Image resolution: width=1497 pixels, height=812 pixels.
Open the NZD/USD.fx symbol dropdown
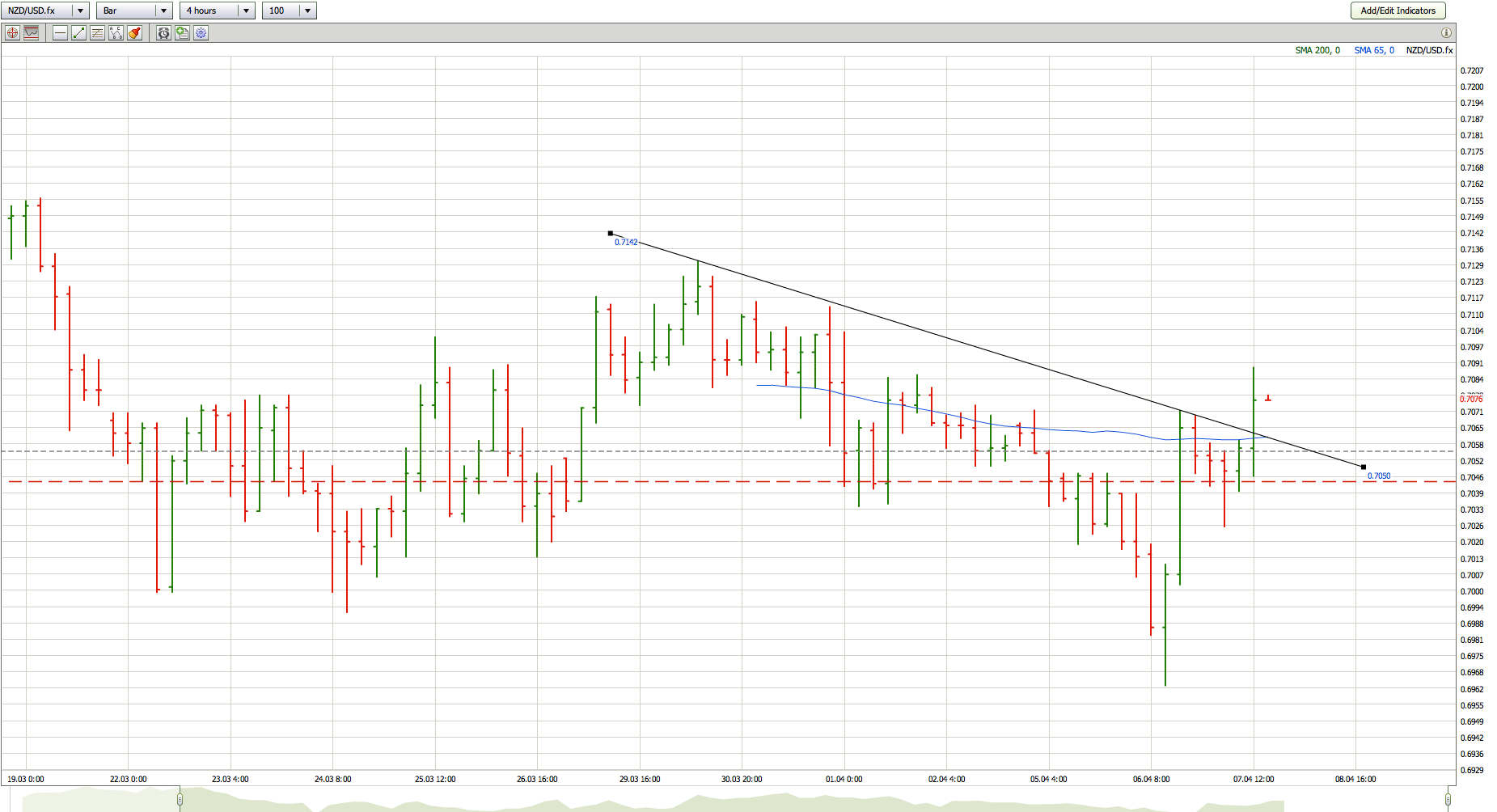click(x=80, y=11)
